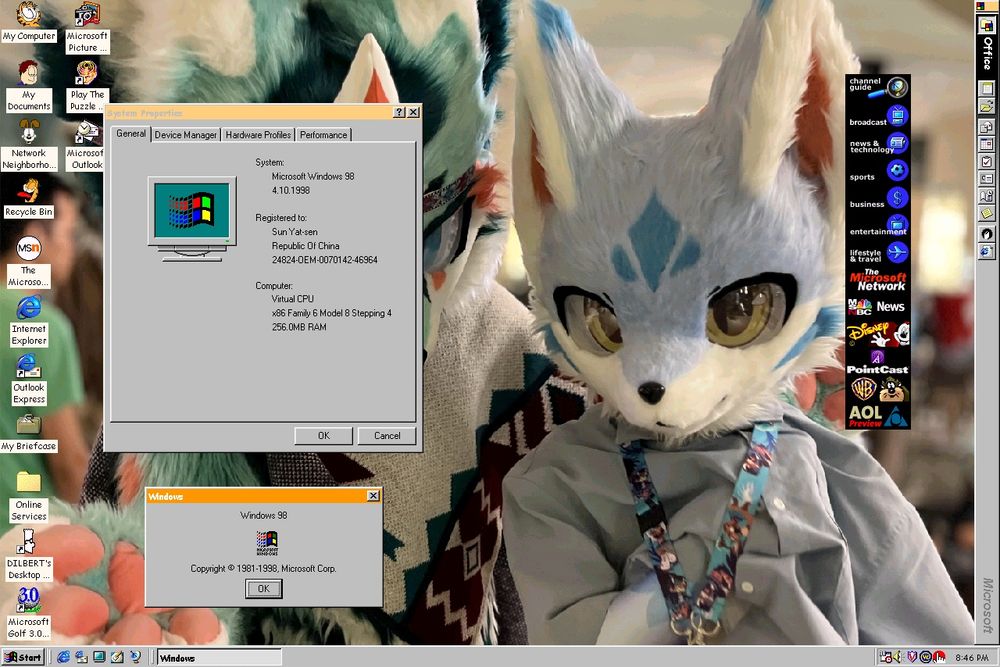1000x667 pixels.
Task: Click Show Desktop in Quick Launch
Action: [99, 657]
